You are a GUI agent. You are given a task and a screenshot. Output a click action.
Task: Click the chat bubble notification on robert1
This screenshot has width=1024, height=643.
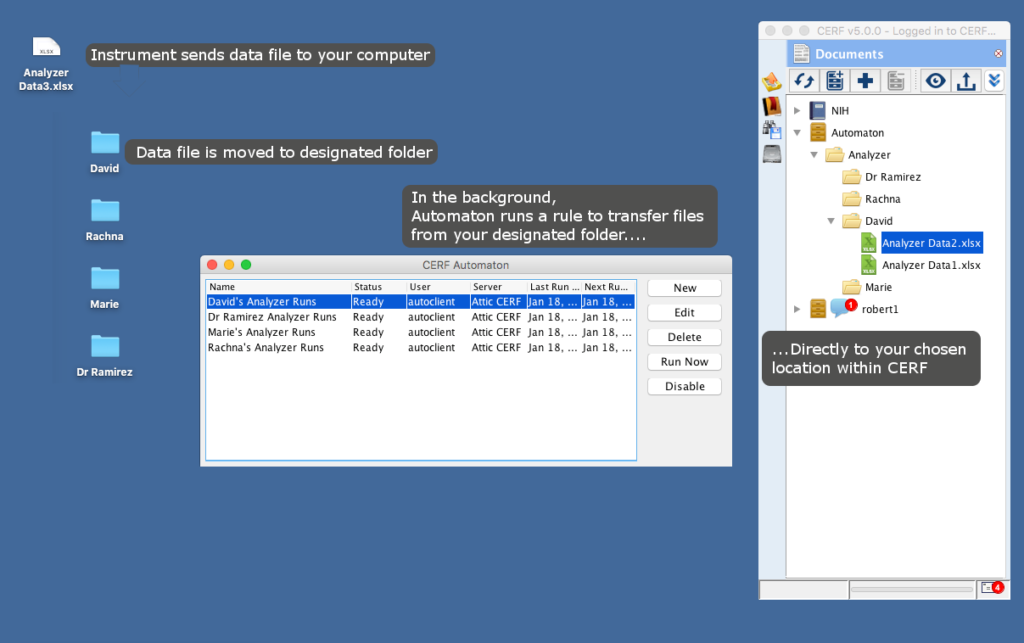click(843, 307)
